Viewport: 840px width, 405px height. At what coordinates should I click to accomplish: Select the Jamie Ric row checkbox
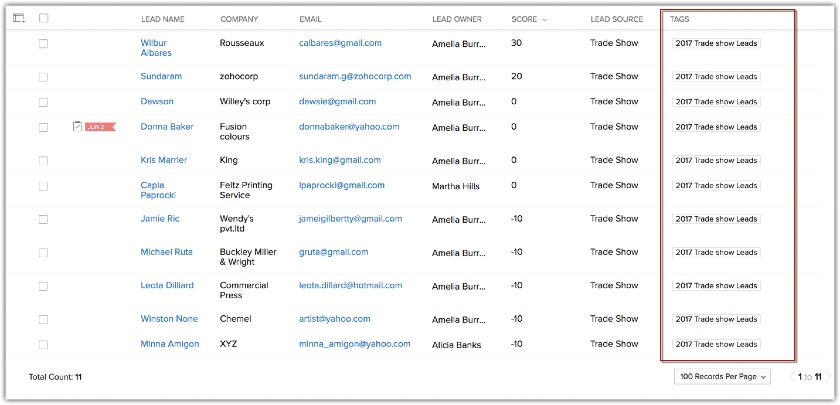43,219
